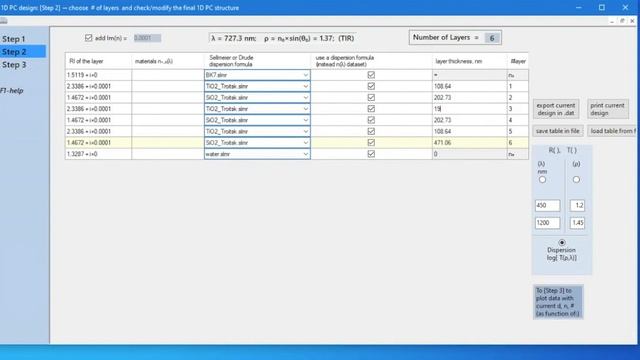Expand the SiO2 dropdown for layer 2

(x=306, y=98)
